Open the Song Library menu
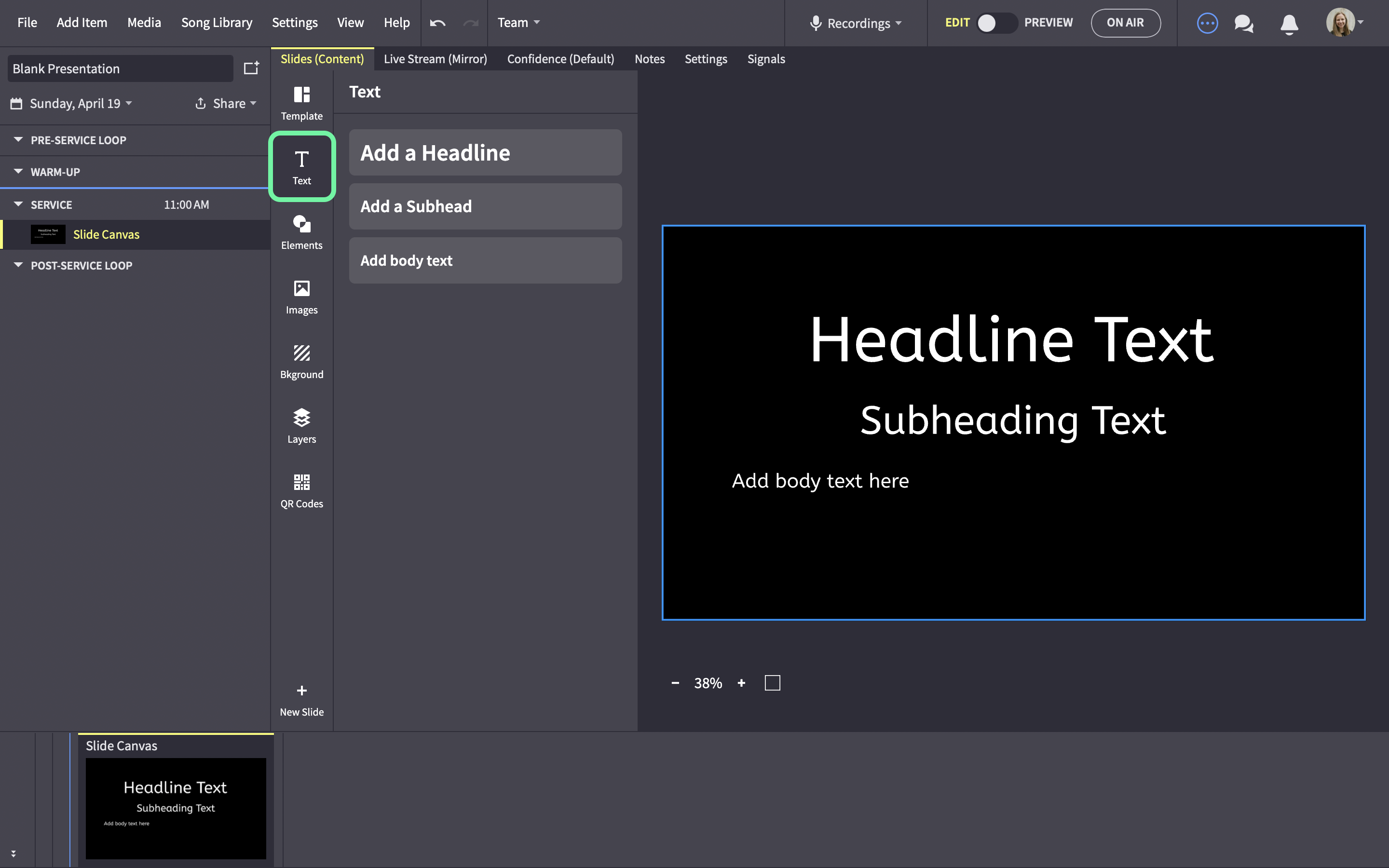This screenshot has width=1389, height=868. tap(217, 22)
